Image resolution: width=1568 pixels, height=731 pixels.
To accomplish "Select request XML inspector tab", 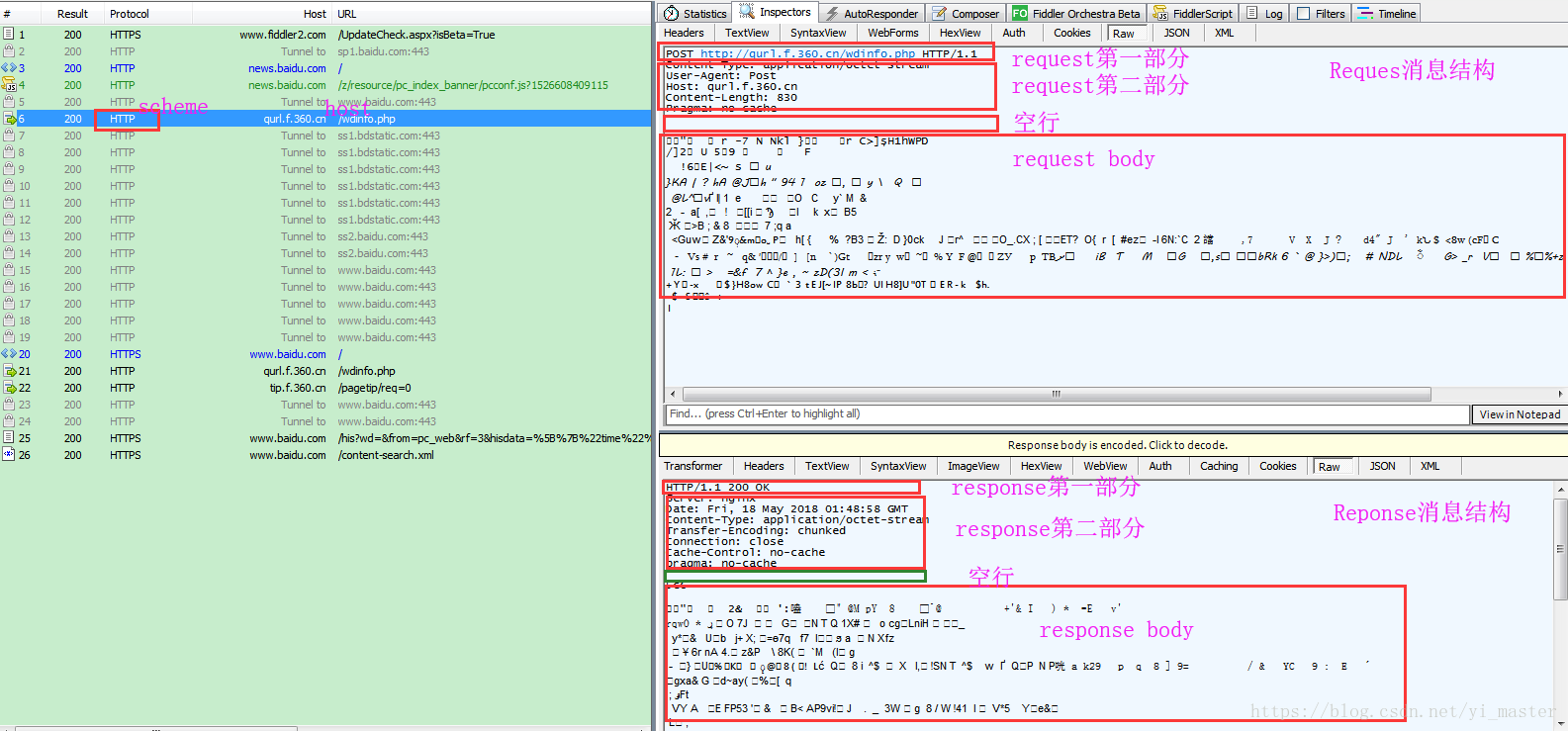I will coord(1225,33).
